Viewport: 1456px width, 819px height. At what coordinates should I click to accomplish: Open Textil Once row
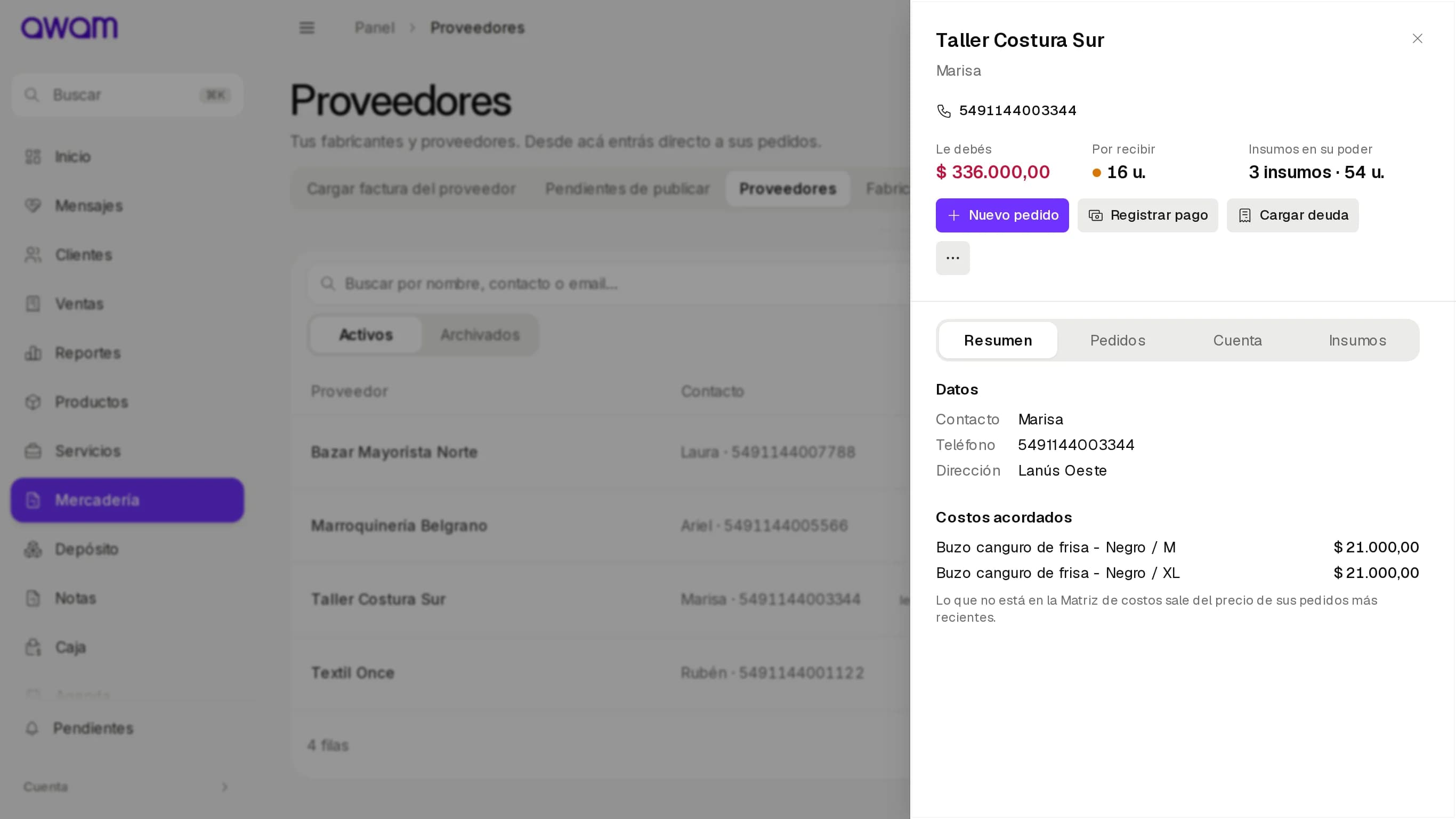[x=600, y=672]
